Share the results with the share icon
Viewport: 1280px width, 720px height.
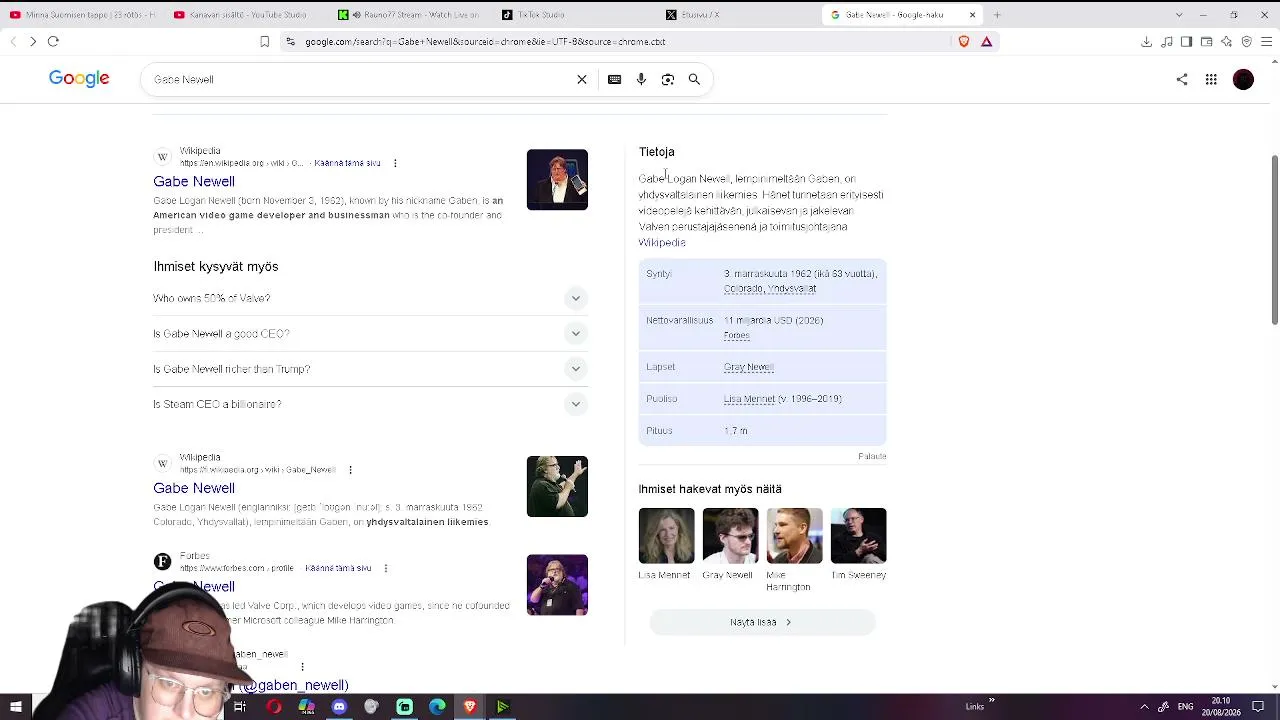1182,79
